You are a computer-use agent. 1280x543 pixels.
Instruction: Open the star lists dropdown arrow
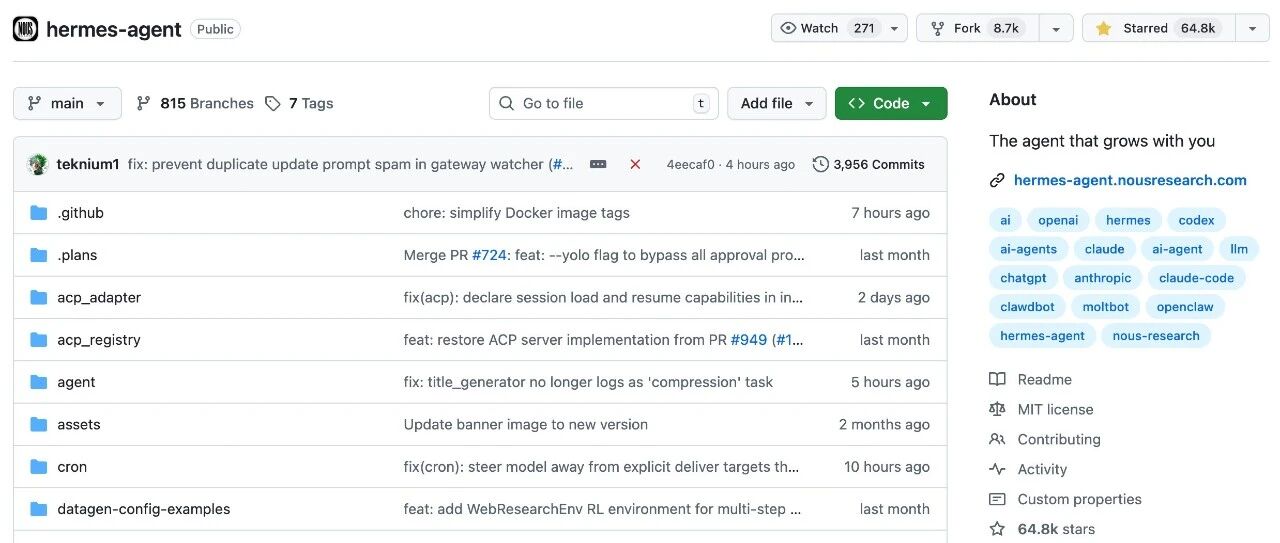click(x=1252, y=28)
